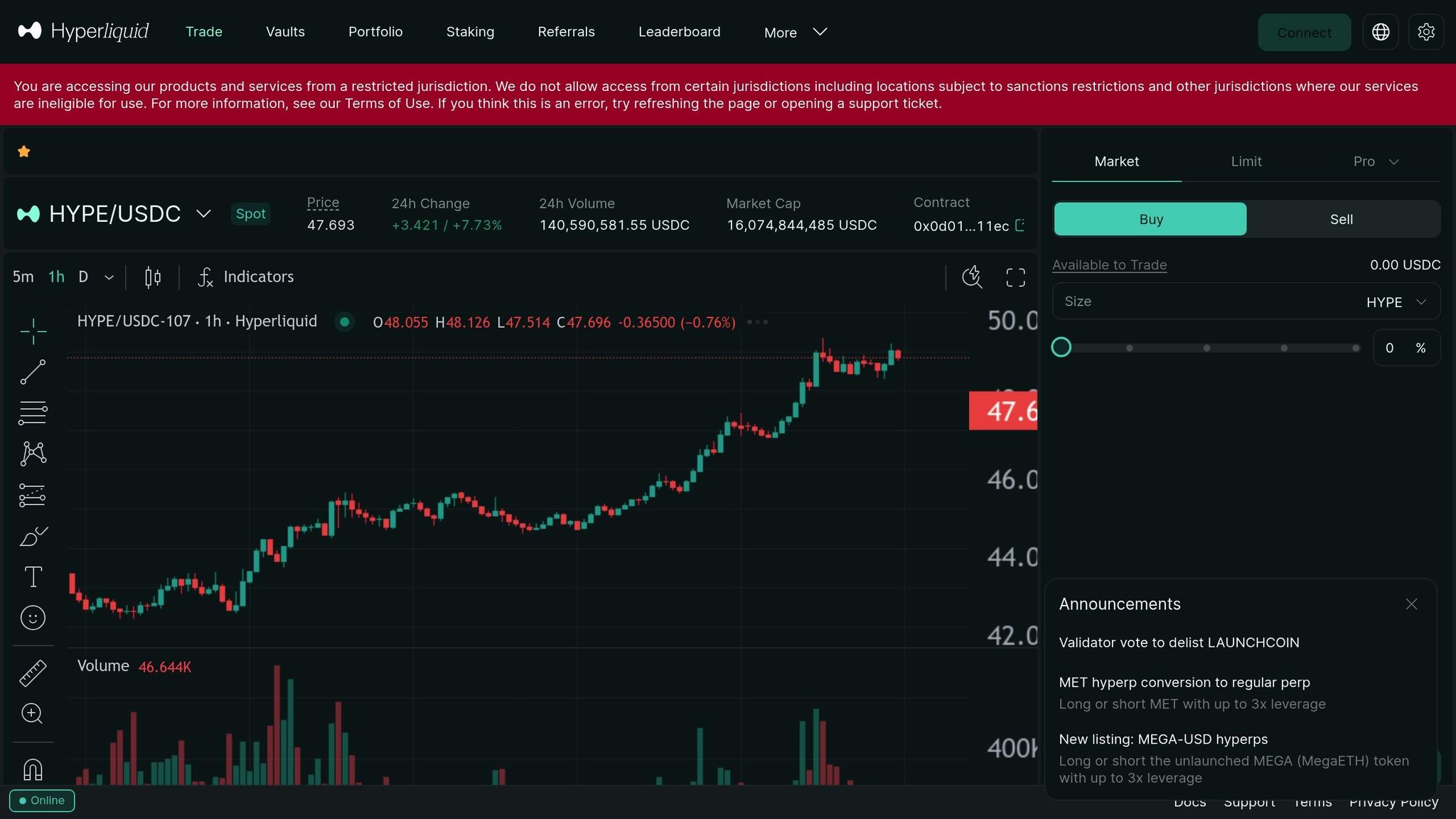Open the Docs link in the footer
1456x819 pixels.
(x=1189, y=801)
